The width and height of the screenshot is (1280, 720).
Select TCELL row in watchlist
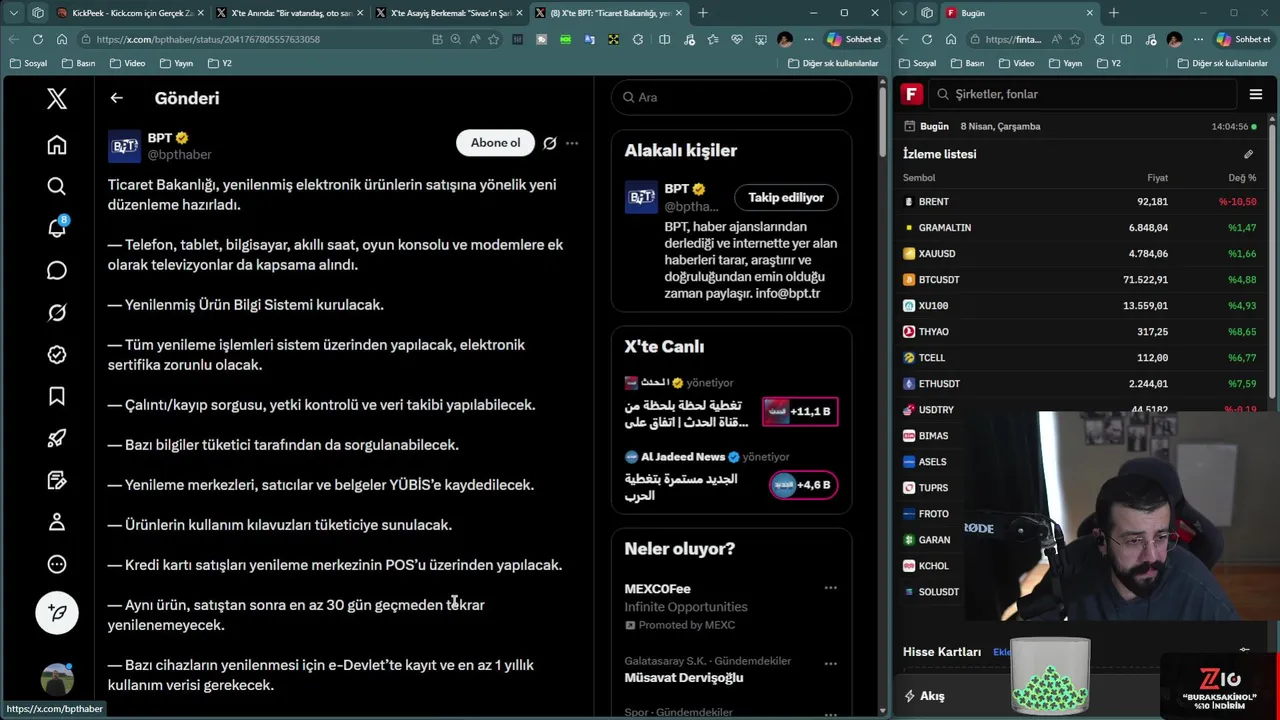pos(1080,357)
